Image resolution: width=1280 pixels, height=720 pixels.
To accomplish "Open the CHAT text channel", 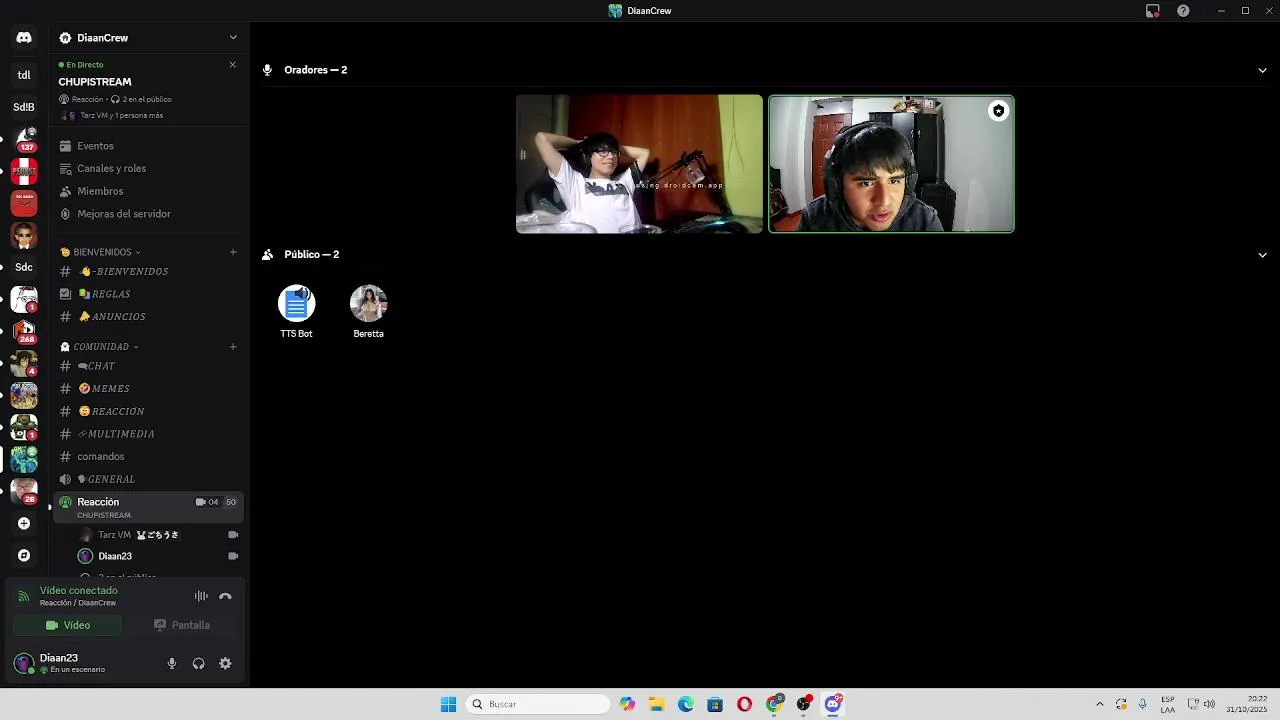I will click(148, 366).
